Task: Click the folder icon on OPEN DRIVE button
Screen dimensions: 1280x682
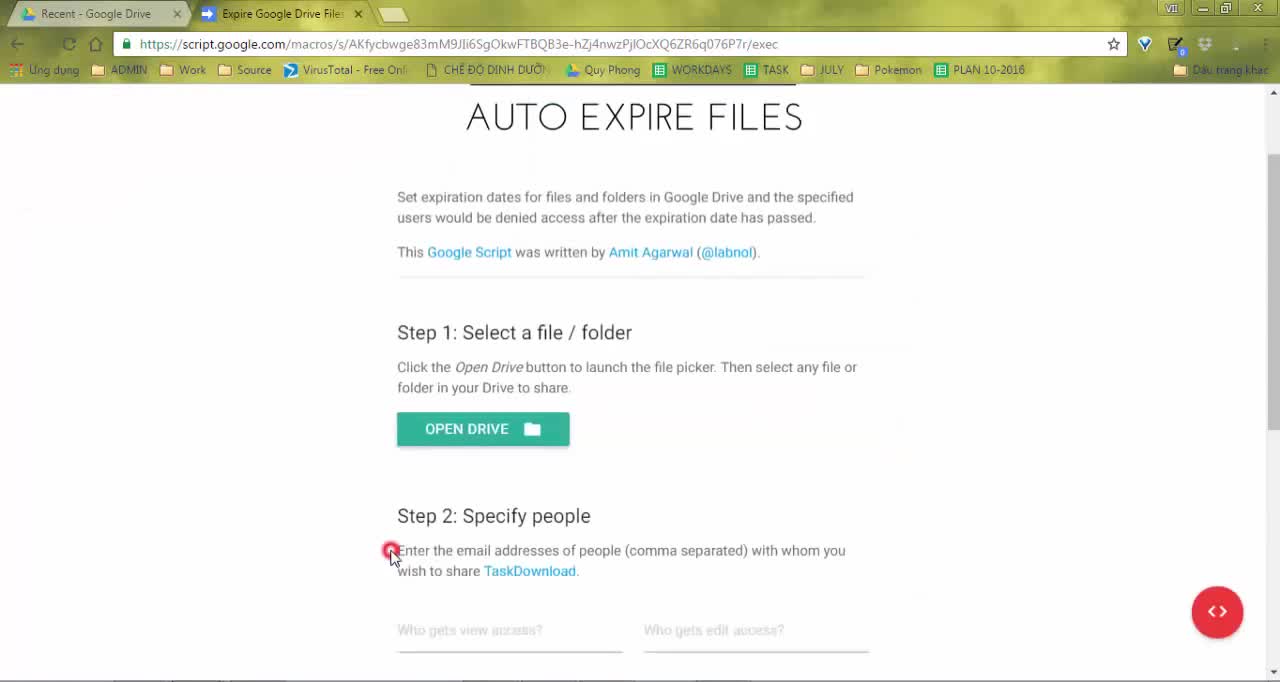Action: coord(532,429)
